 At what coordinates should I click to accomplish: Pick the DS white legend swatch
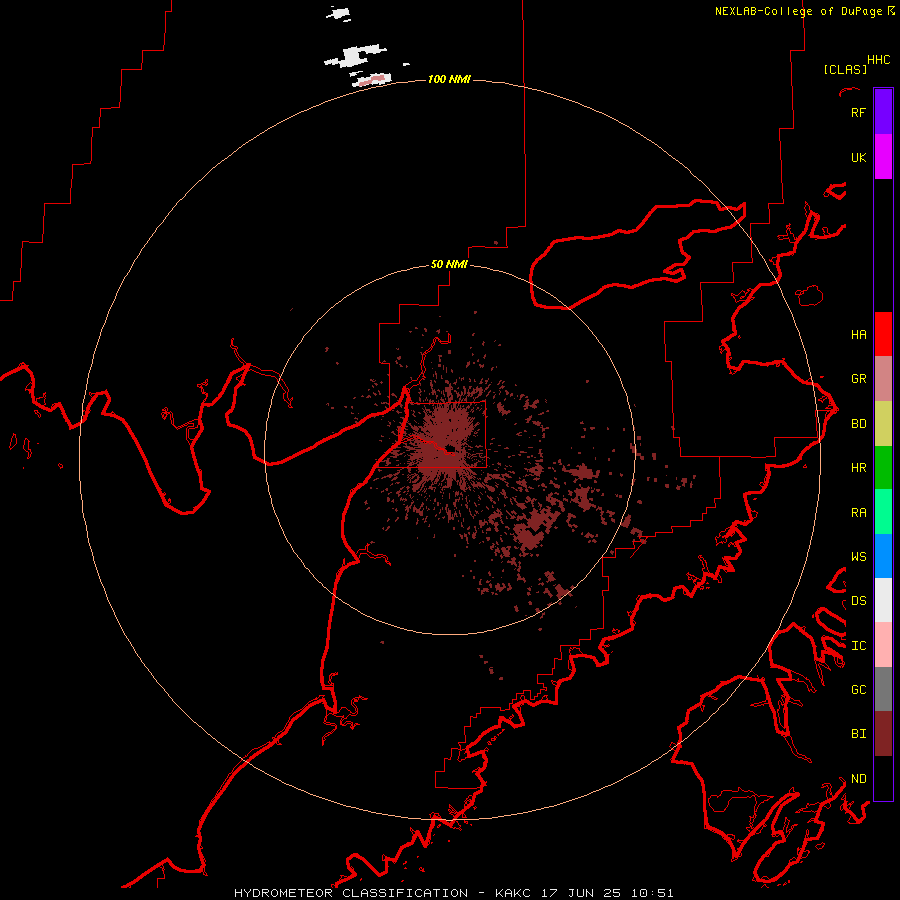(883, 600)
